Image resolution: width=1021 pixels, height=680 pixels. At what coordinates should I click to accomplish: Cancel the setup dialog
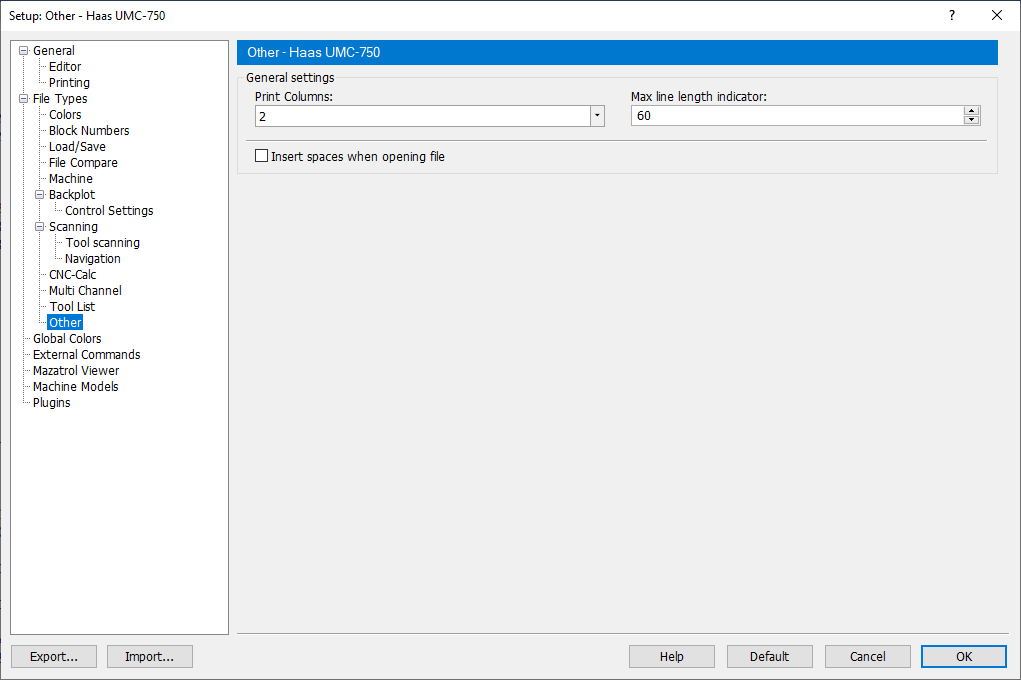point(867,657)
